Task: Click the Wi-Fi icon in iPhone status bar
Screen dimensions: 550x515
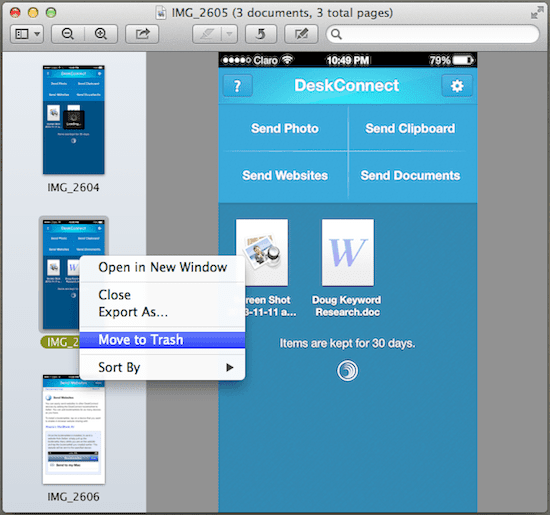Action: tap(288, 59)
